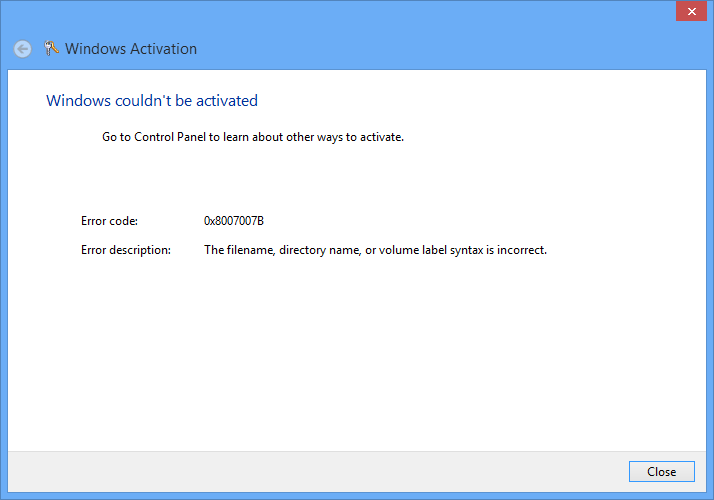Select the error code 0x8007007B
Screen dimensions: 714x500
(234, 221)
